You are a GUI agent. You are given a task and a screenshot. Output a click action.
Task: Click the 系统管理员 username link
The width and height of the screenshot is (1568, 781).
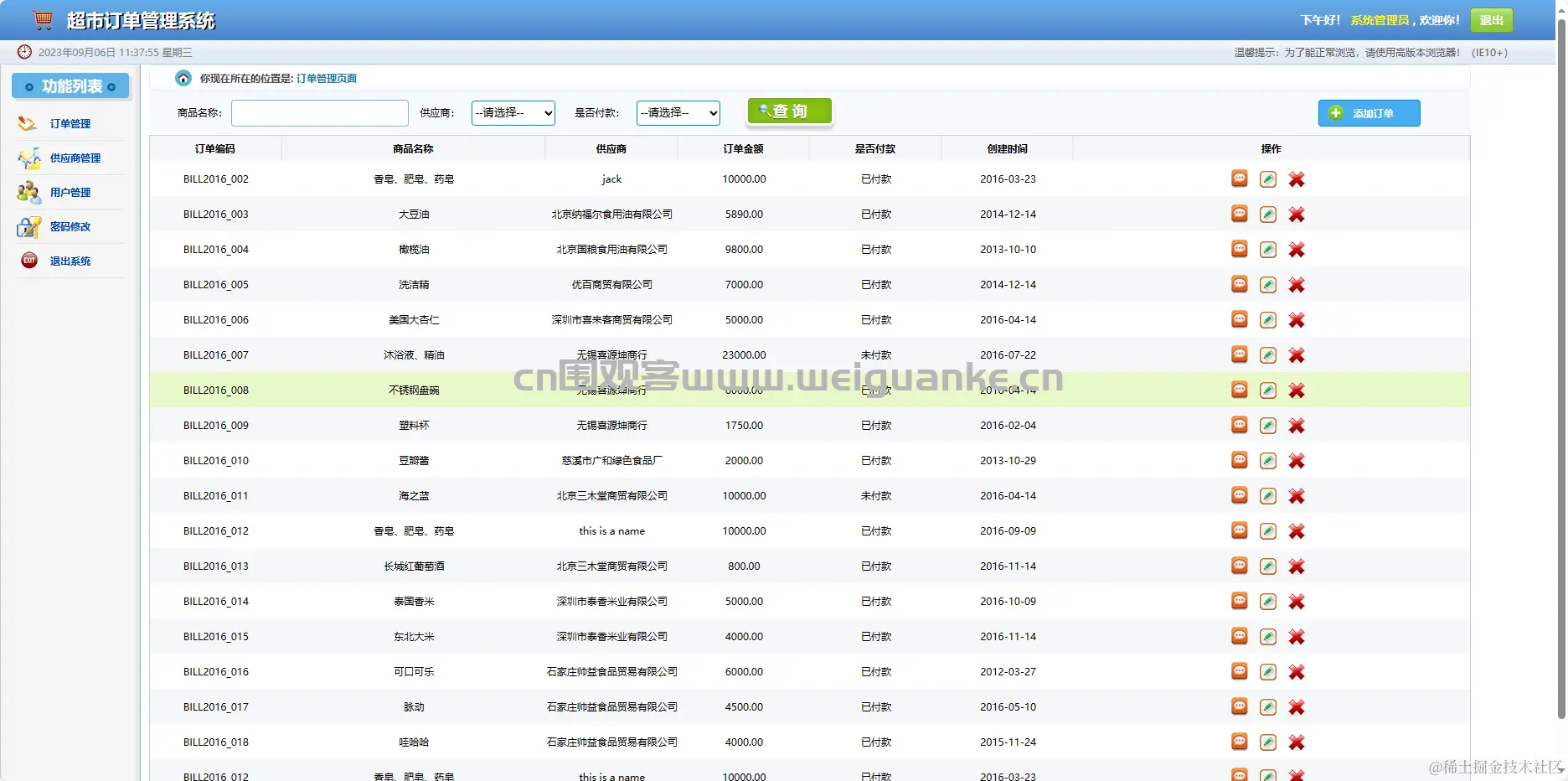pyautogui.click(x=1380, y=20)
